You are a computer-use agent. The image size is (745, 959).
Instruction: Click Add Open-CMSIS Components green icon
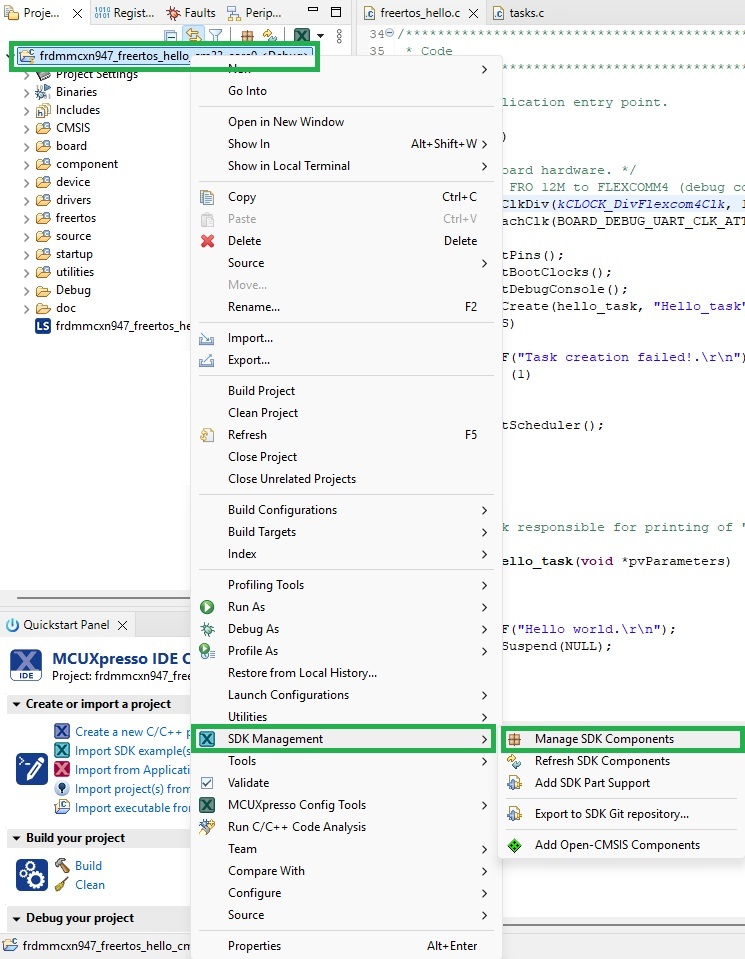(514, 845)
